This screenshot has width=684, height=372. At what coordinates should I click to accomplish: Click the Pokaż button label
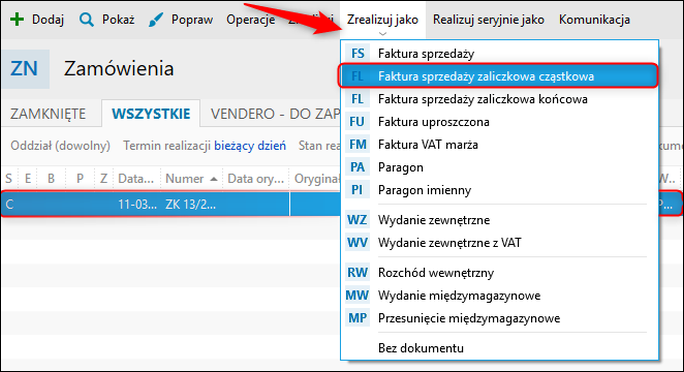[x=118, y=20]
